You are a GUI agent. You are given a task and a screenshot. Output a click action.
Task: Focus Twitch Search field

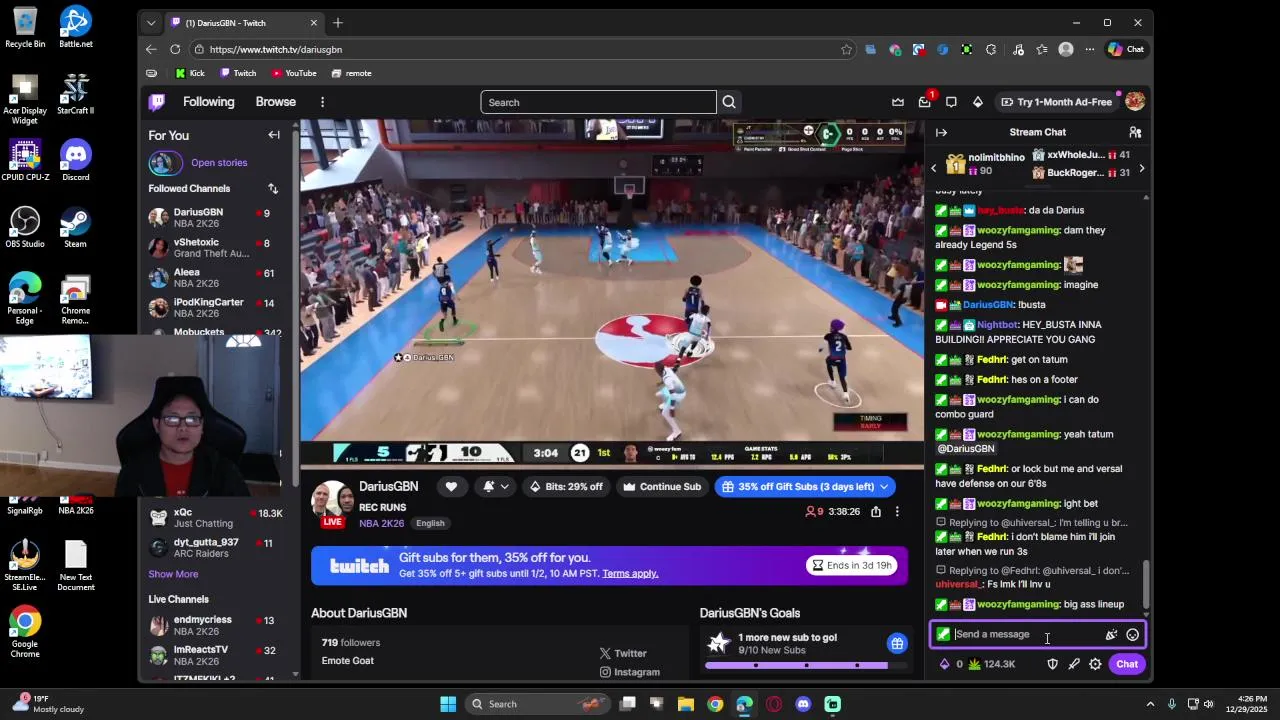[598, 102]
